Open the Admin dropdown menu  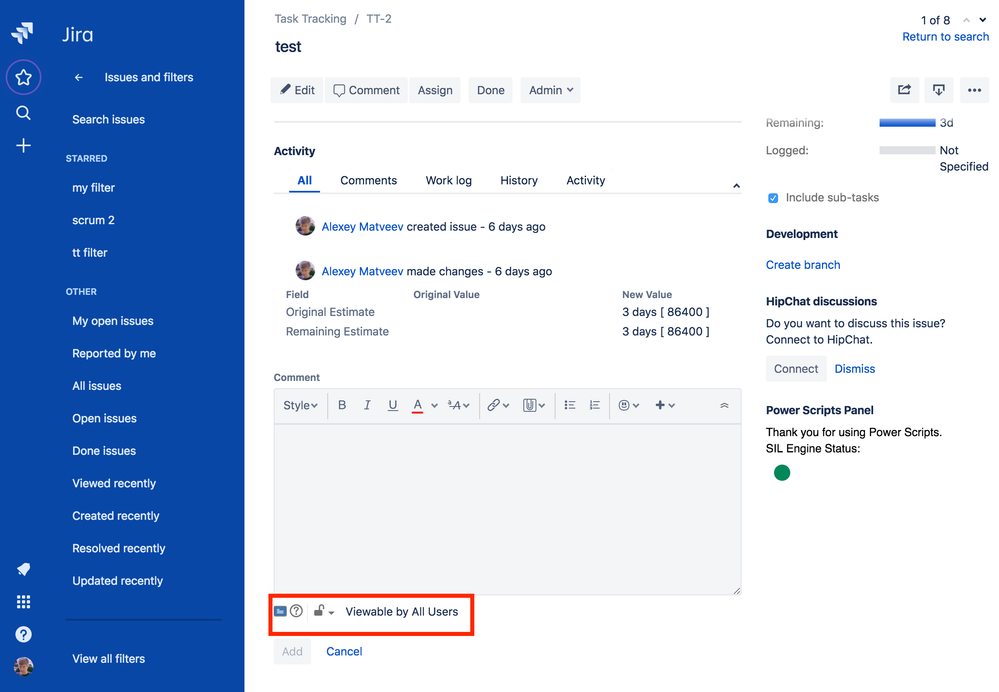tap(550, 90)
